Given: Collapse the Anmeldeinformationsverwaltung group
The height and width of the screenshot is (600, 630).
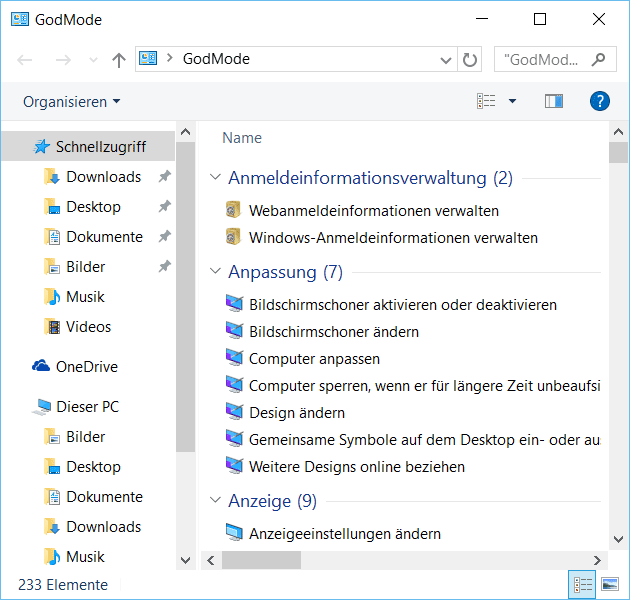Looking at the screenshot, I should pos(215,178).
